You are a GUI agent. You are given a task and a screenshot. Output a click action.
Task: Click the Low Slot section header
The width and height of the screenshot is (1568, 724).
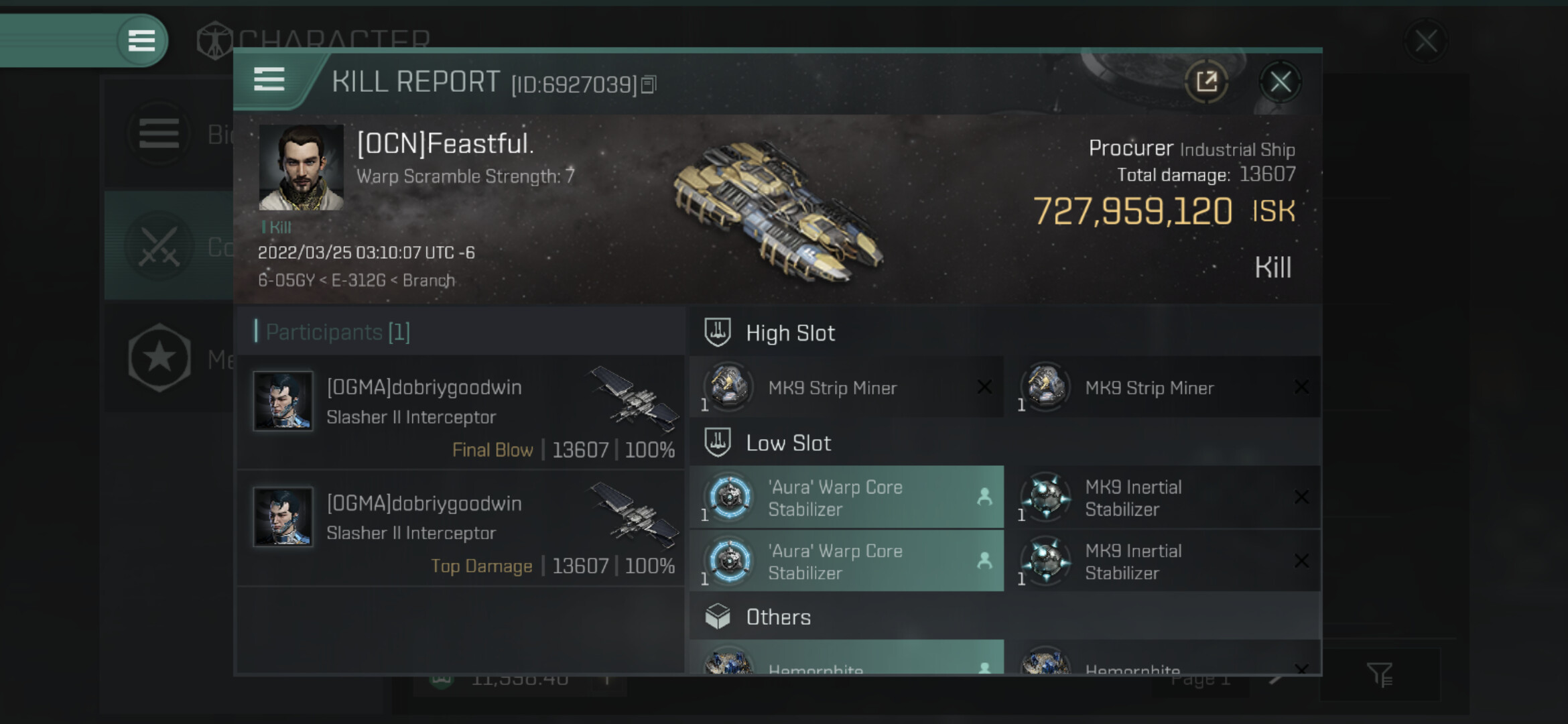(788, 443)
